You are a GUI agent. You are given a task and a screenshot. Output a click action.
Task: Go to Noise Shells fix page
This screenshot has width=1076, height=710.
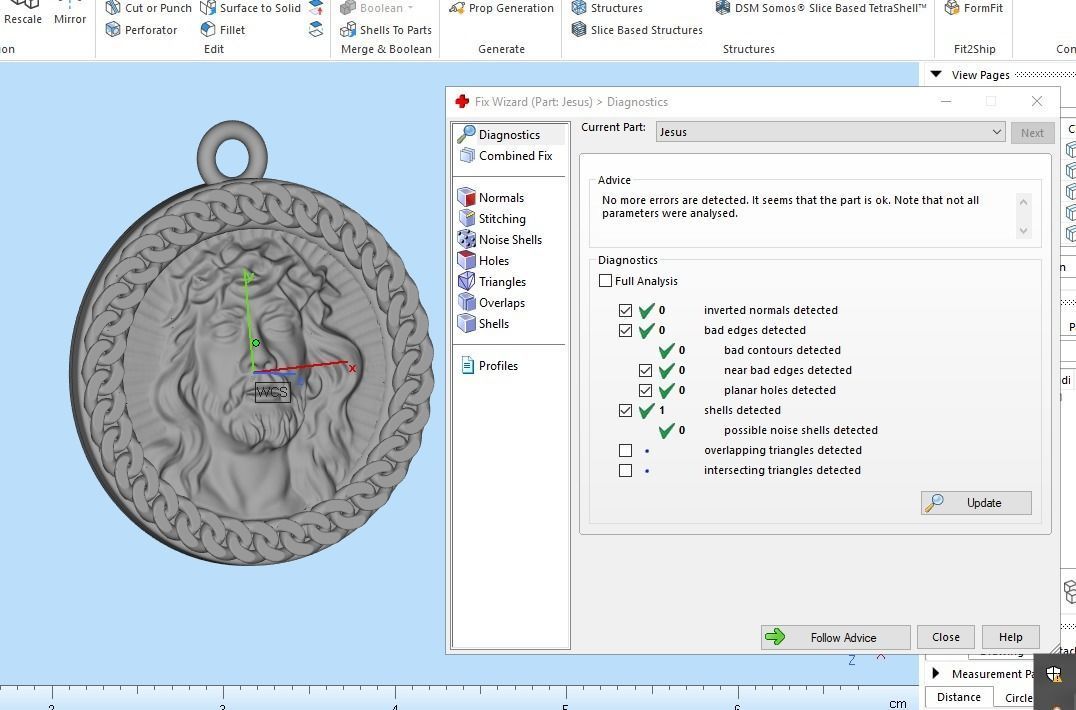pos(500,239)
